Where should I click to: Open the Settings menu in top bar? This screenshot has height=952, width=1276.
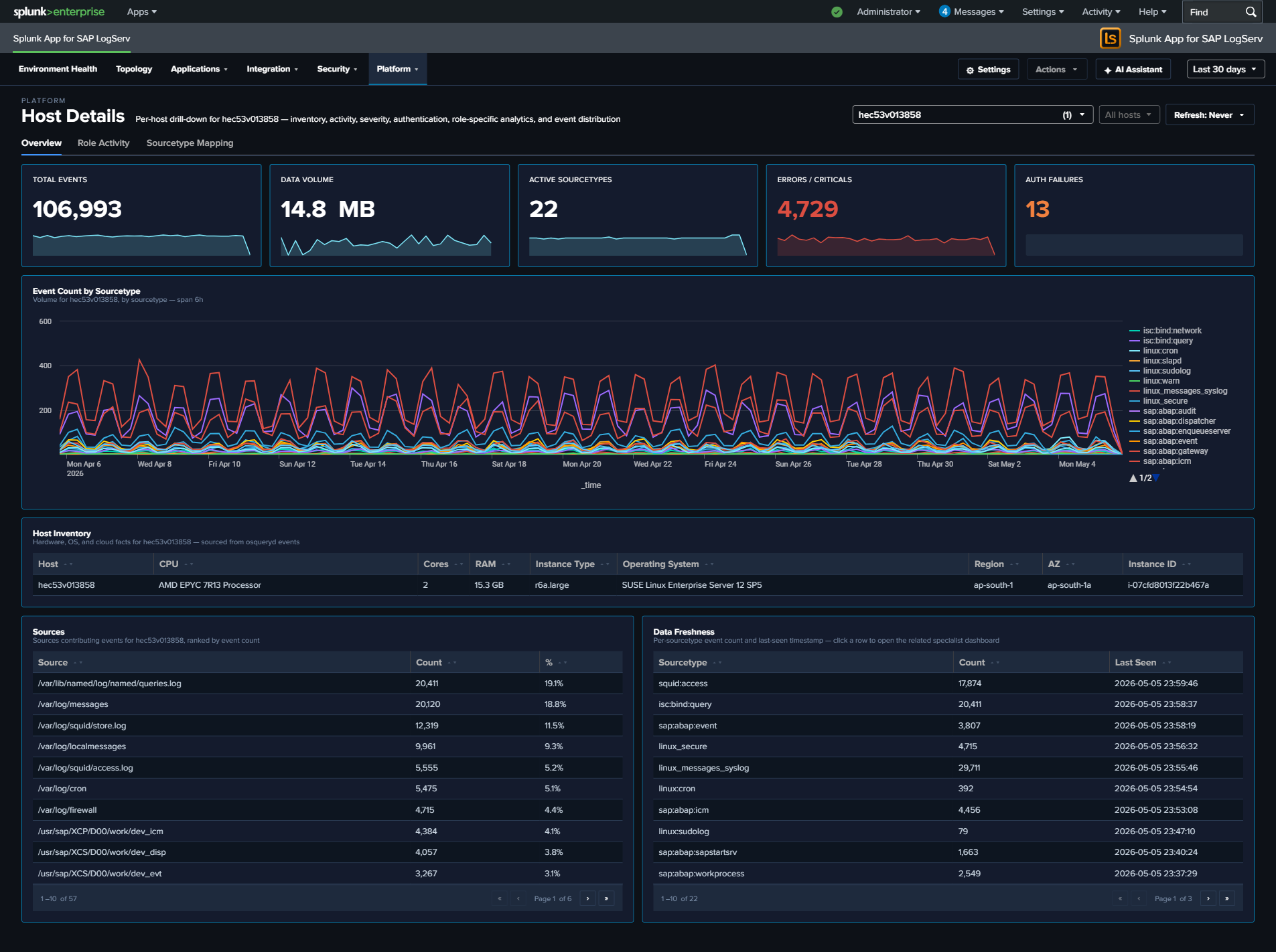(1043, 11)
